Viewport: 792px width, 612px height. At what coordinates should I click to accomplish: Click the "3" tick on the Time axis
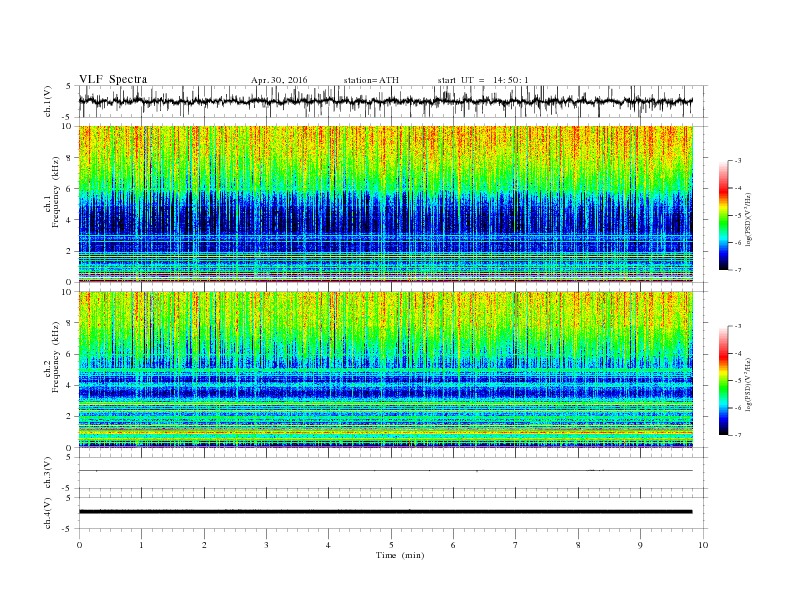coord(266,545)
